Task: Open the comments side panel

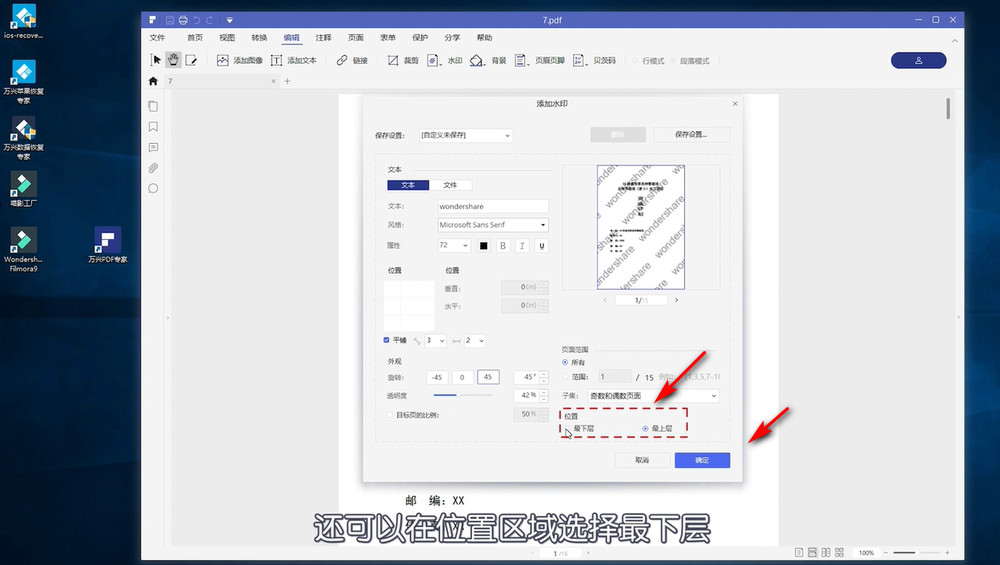Action: click(153, 147)
